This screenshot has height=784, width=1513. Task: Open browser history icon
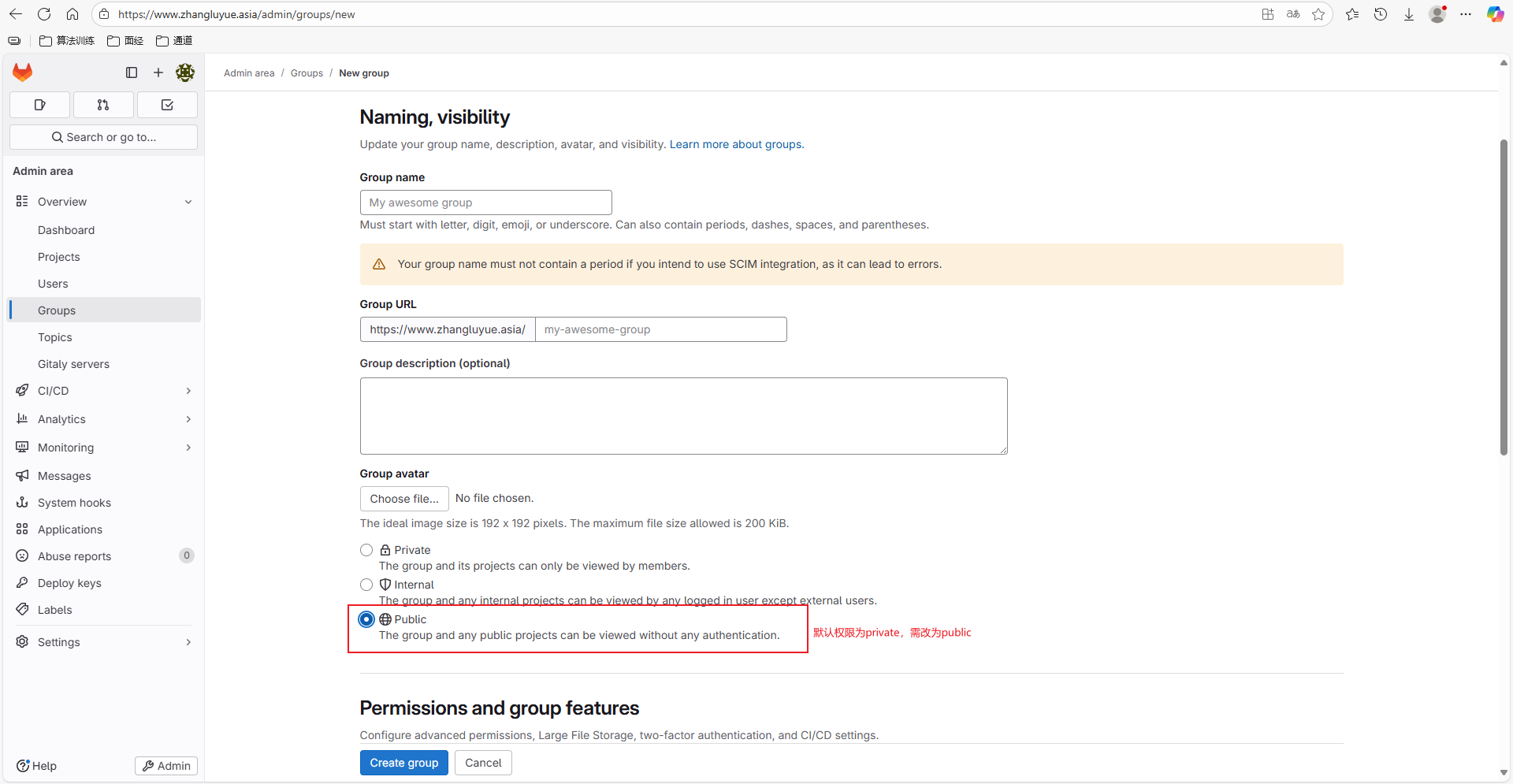coord(1381,14)
